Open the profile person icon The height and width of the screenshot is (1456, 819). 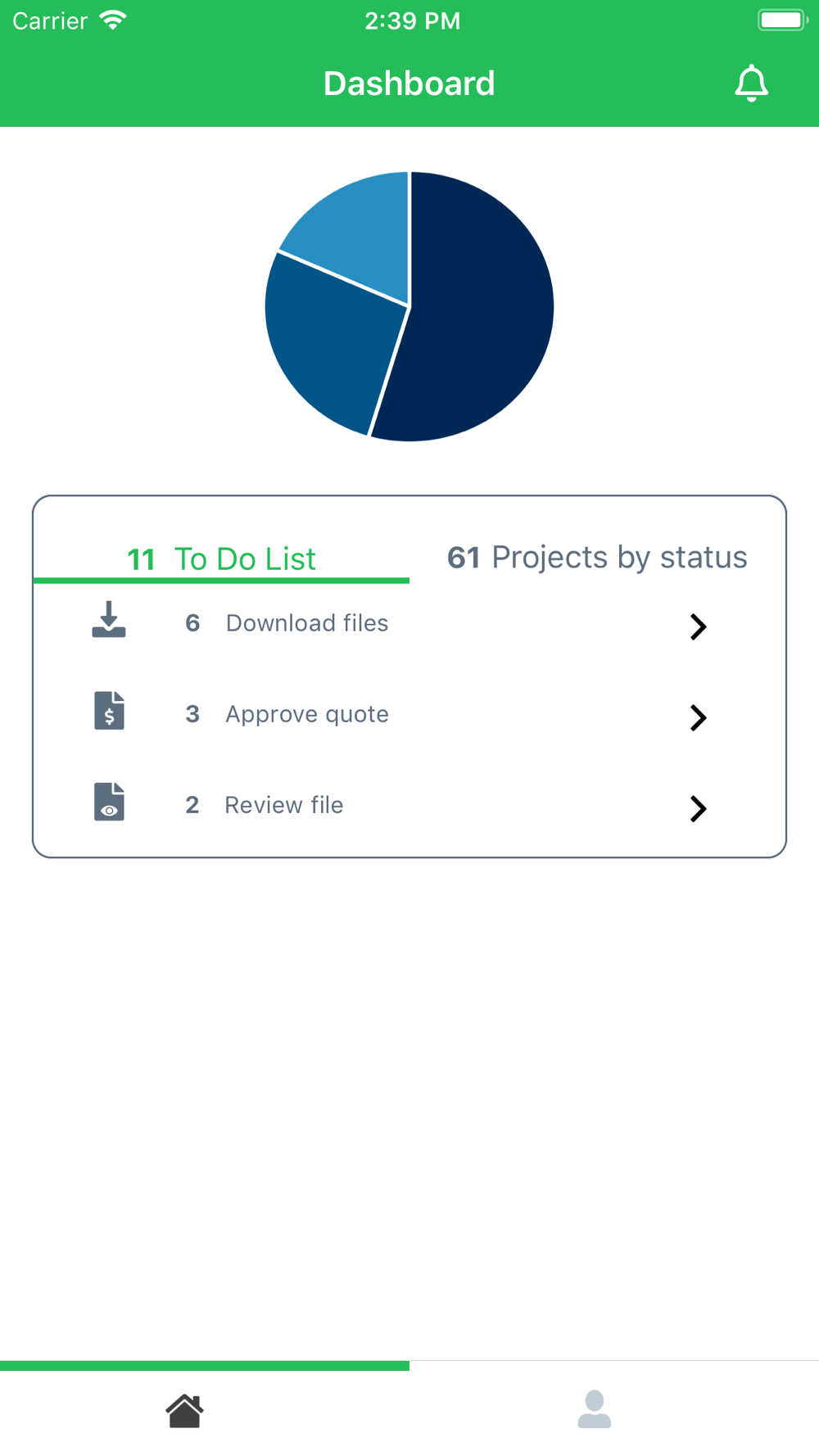[x=595, y=1409]
